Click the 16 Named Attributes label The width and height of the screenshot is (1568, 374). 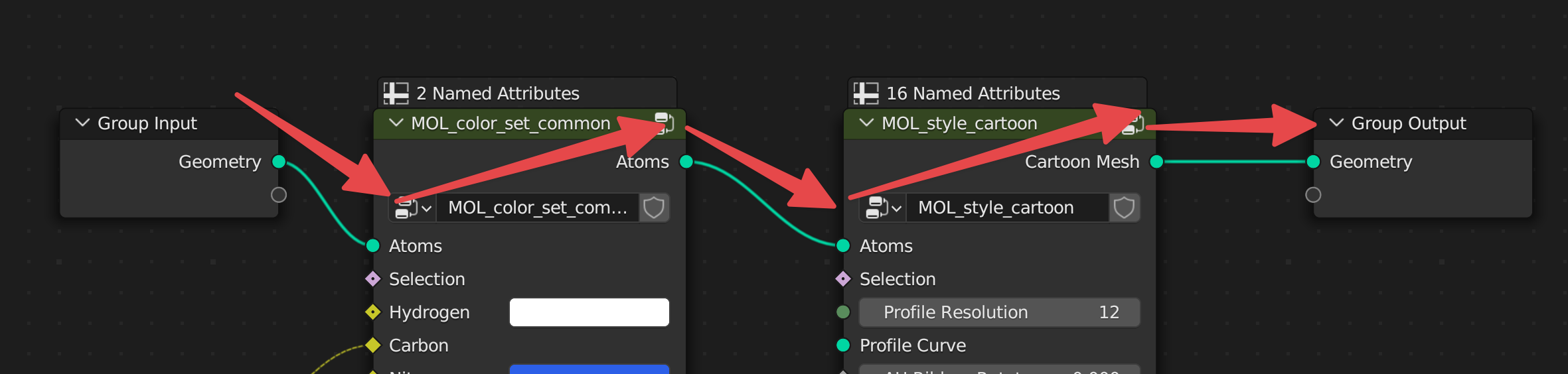[x=973, y=93]
